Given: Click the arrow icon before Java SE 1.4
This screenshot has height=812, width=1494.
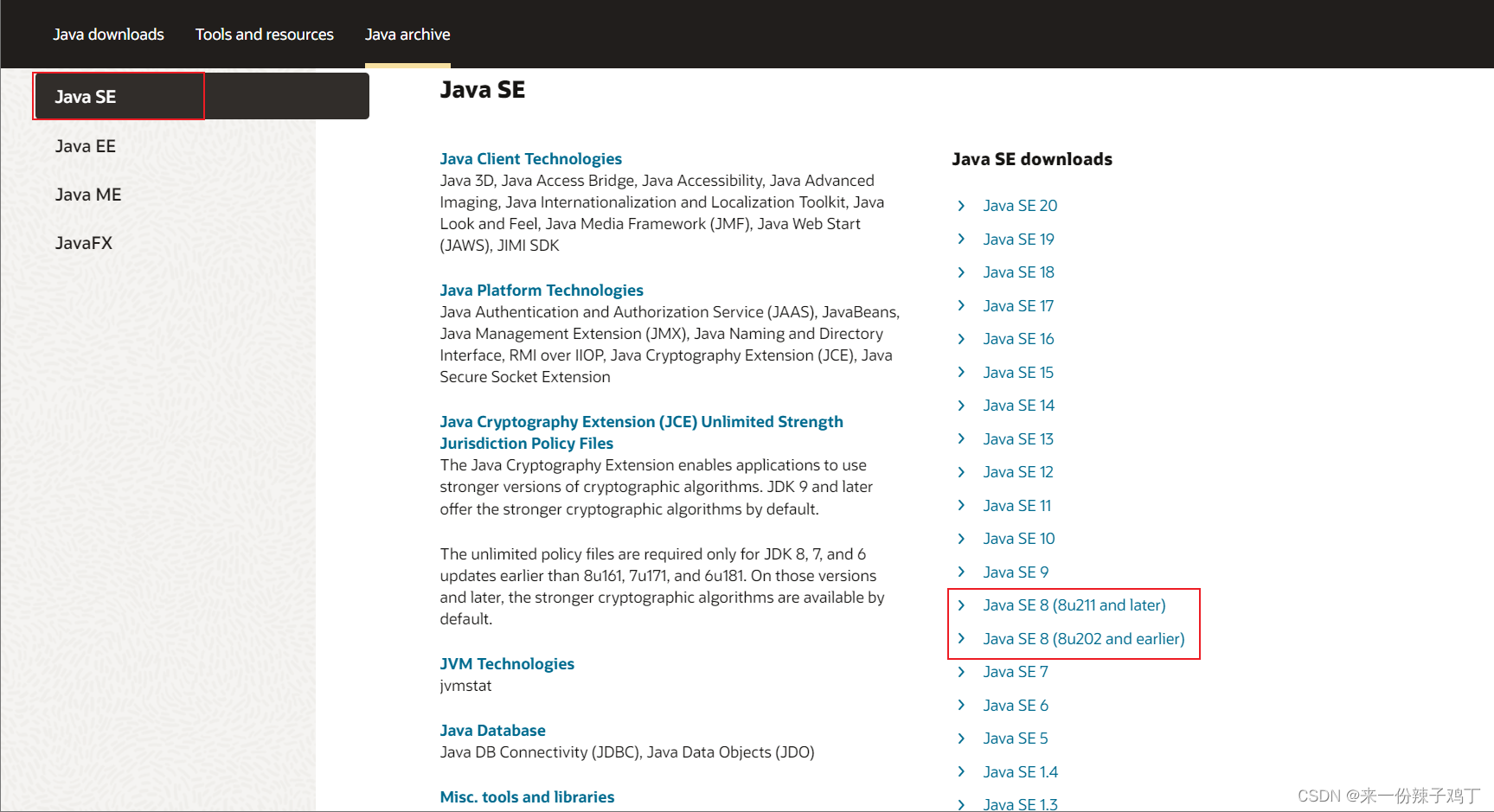Looking at the screenshot, I should [x=961, y=772].
